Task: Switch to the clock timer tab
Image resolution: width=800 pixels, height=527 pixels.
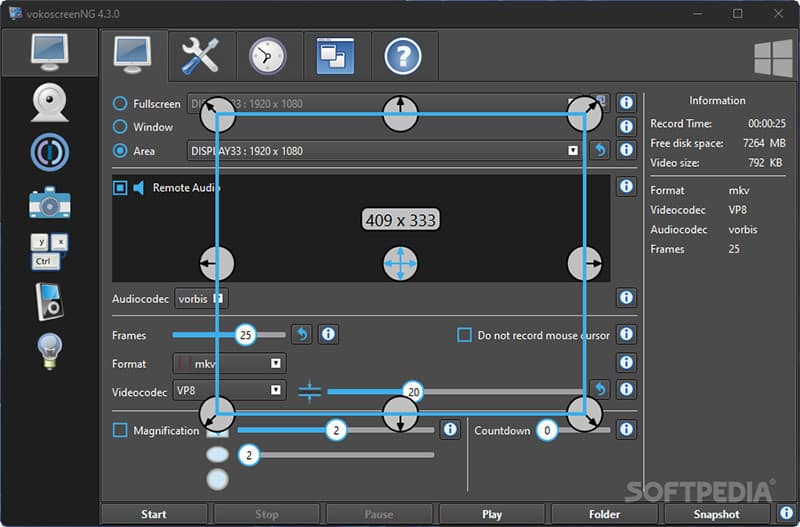Action: (268, 56)
